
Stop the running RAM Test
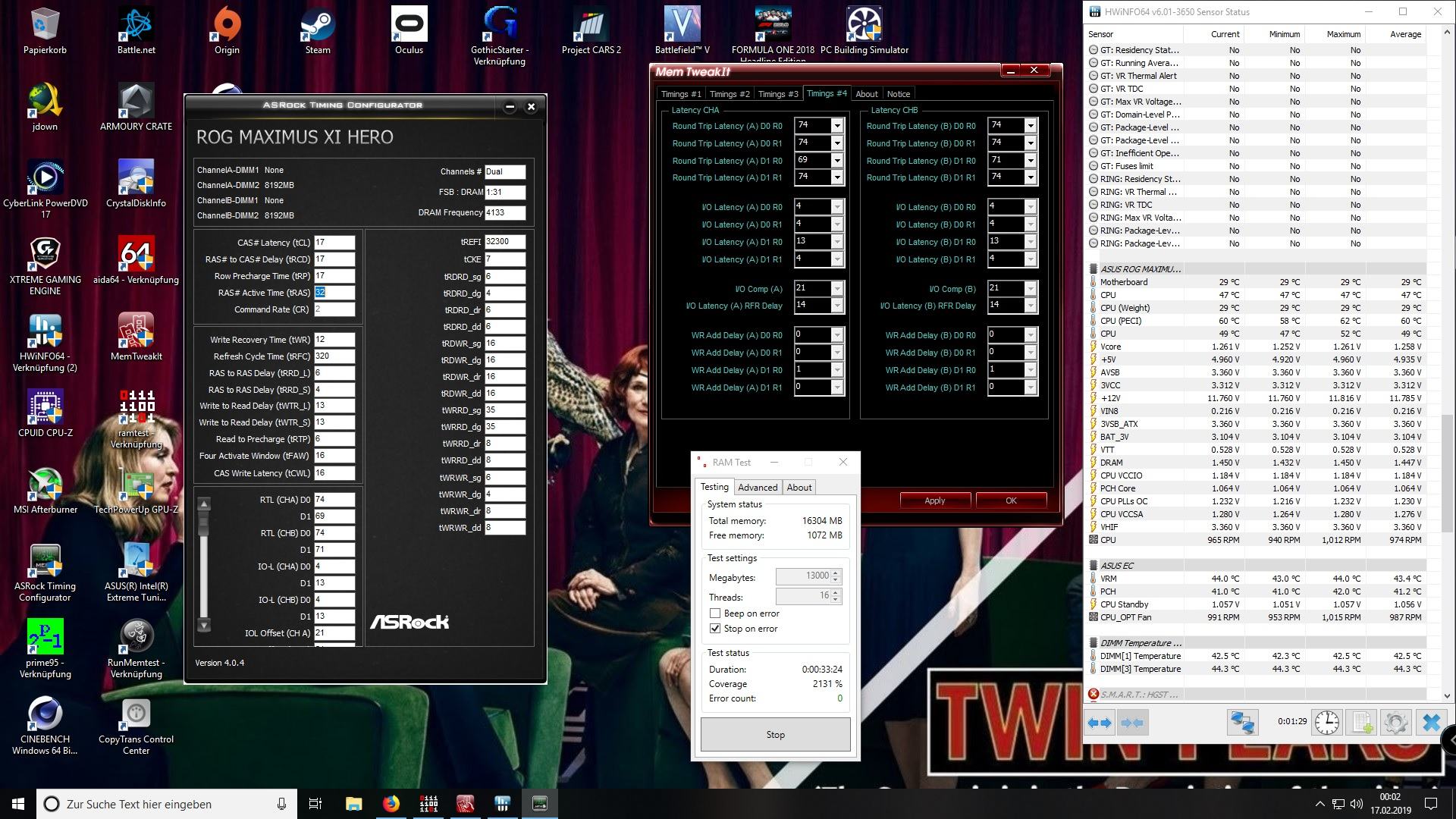pos(775,734)
